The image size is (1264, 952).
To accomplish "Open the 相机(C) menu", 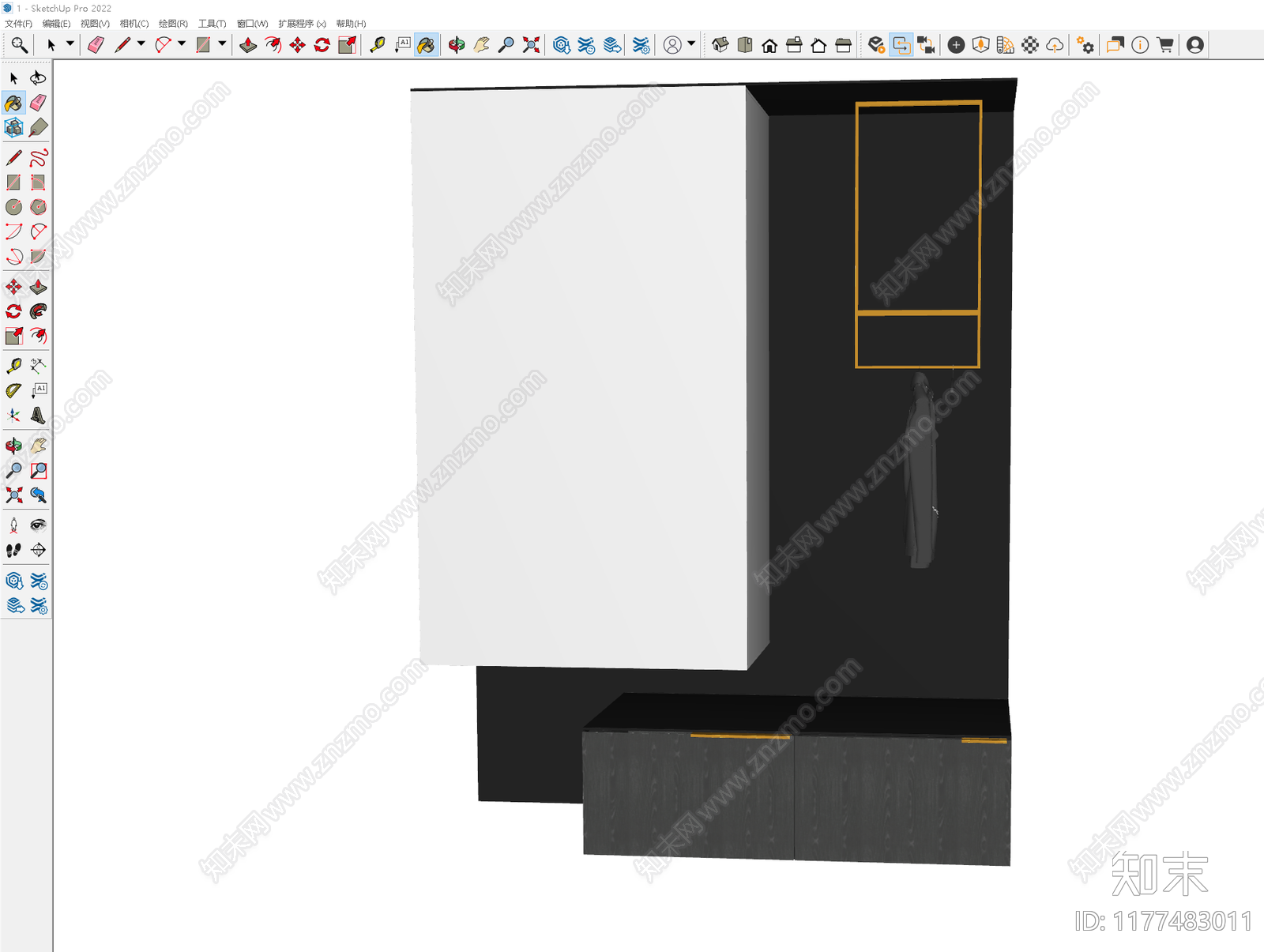I will pos(134,24).
